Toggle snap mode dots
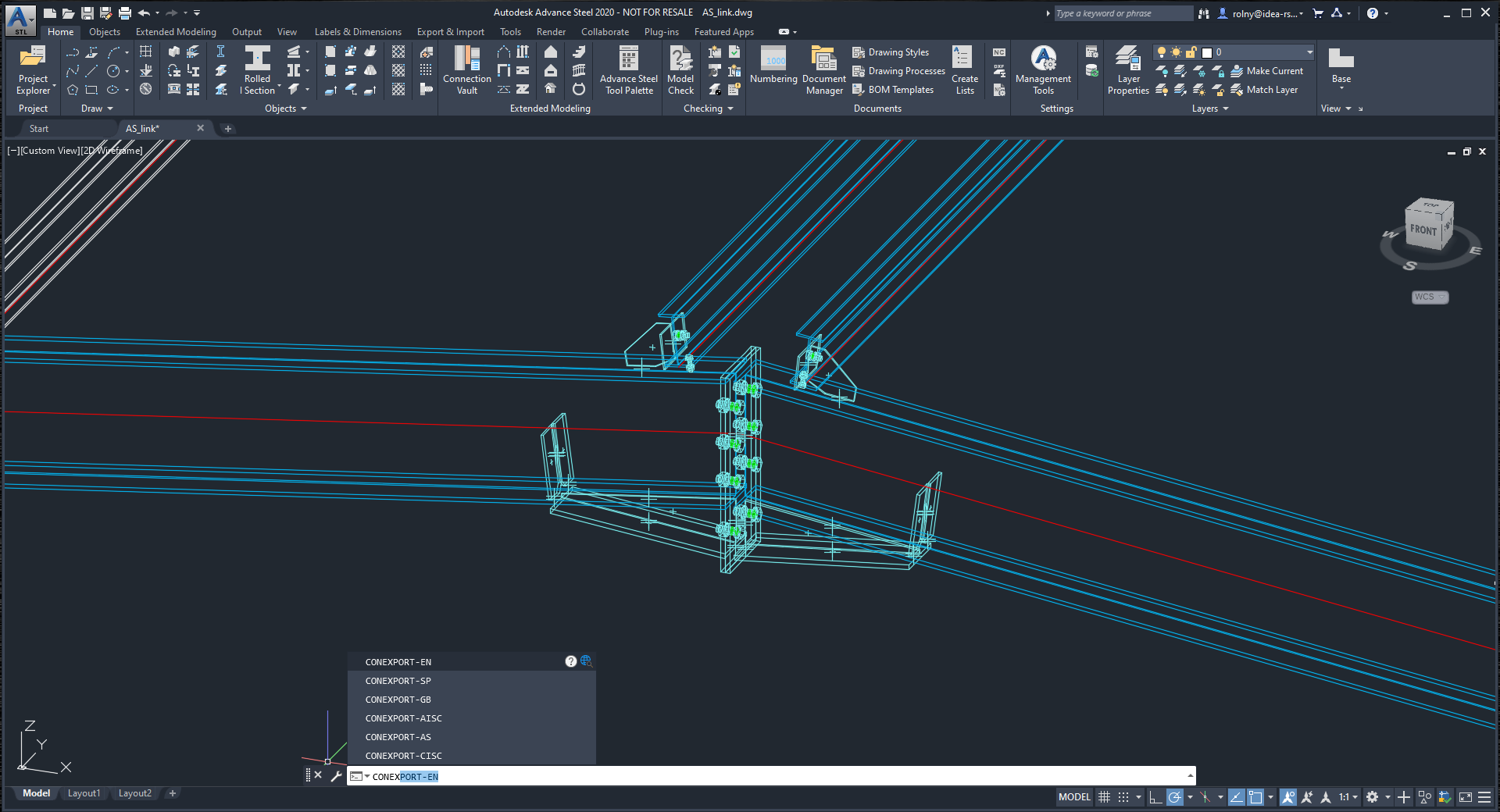Screen dimensions: 1500x812 point(1123,797)
